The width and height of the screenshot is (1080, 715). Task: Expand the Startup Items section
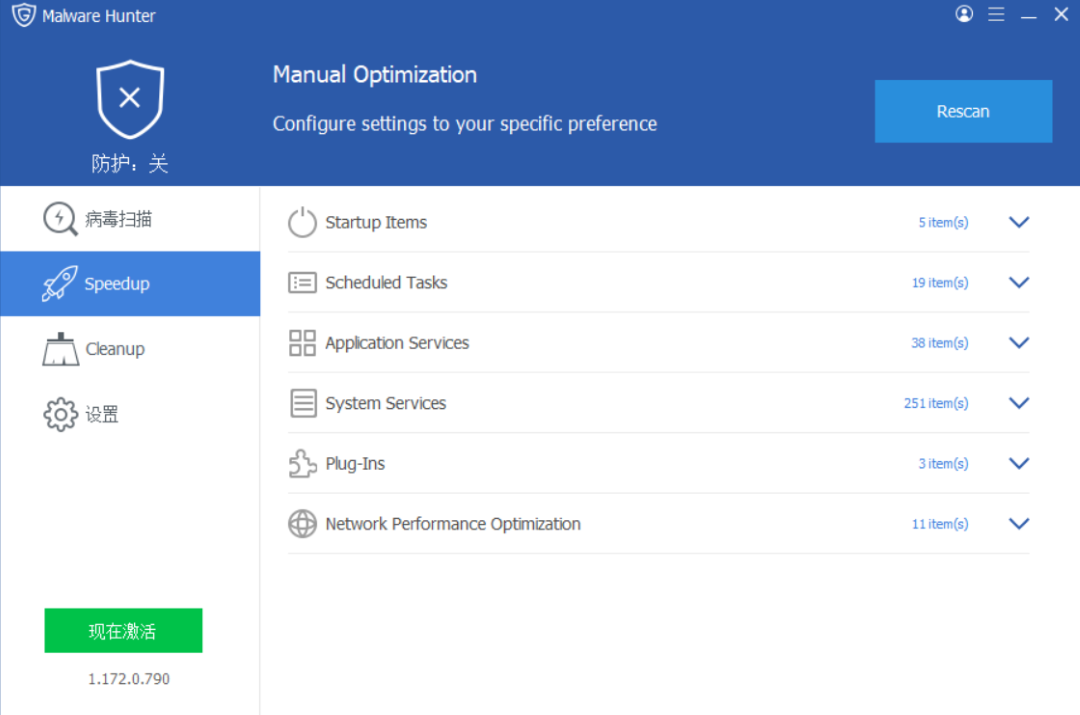(1018, 222)
